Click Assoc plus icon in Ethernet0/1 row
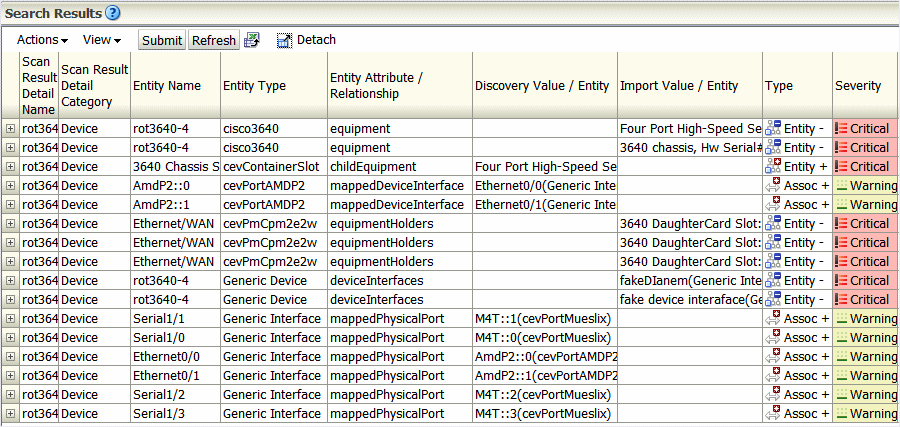 [x=773, y=375]
